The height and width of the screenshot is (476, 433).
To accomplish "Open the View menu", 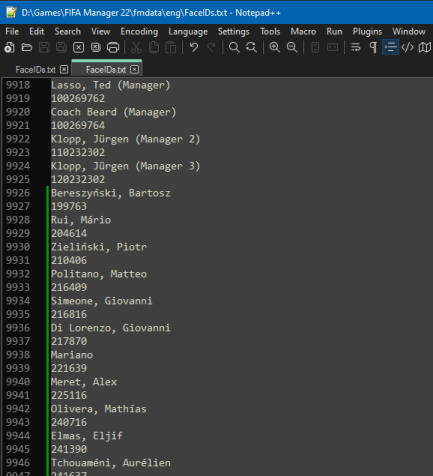I will 101,32.
